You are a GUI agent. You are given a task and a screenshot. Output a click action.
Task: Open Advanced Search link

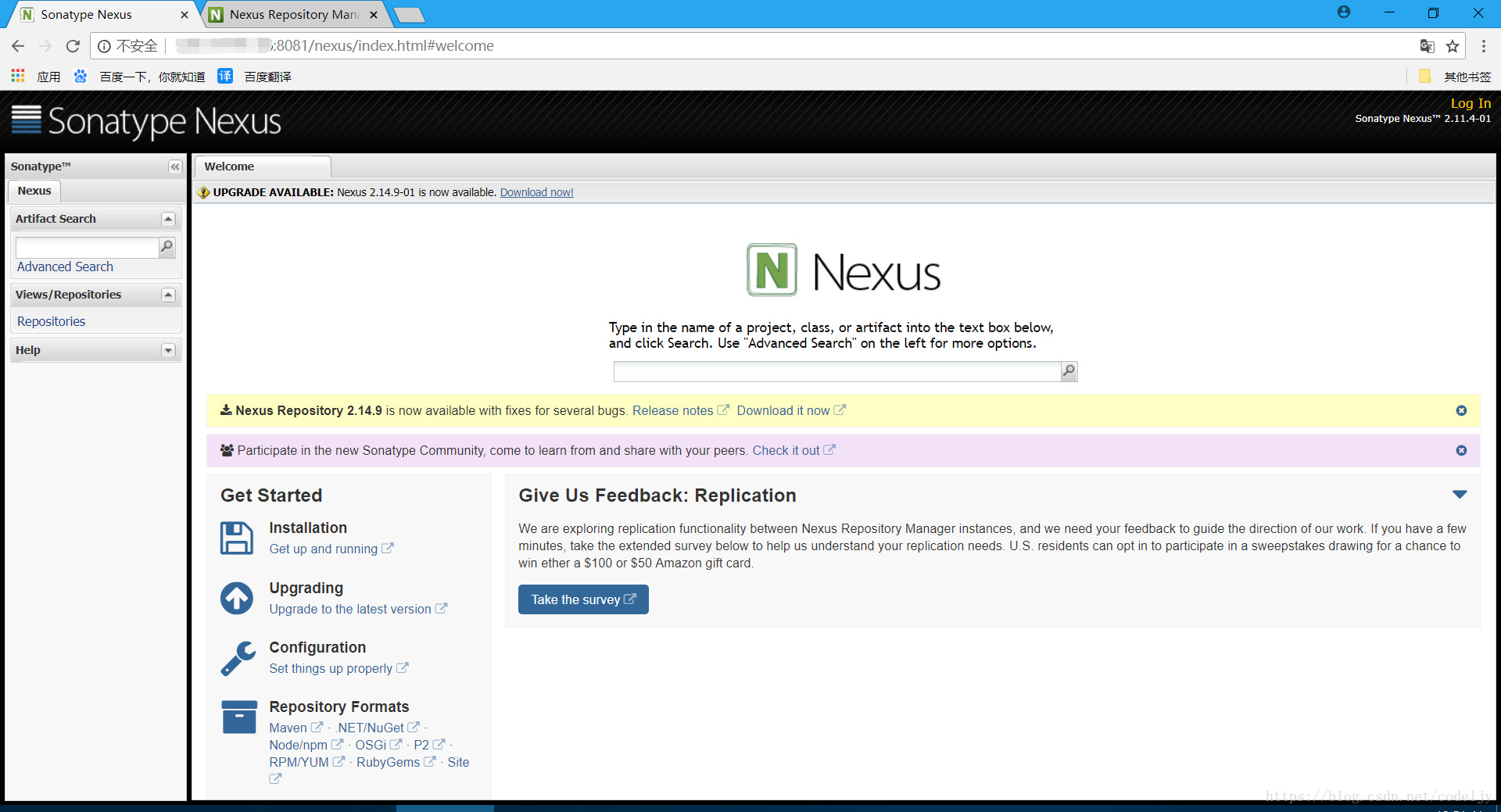click(65, 266)
